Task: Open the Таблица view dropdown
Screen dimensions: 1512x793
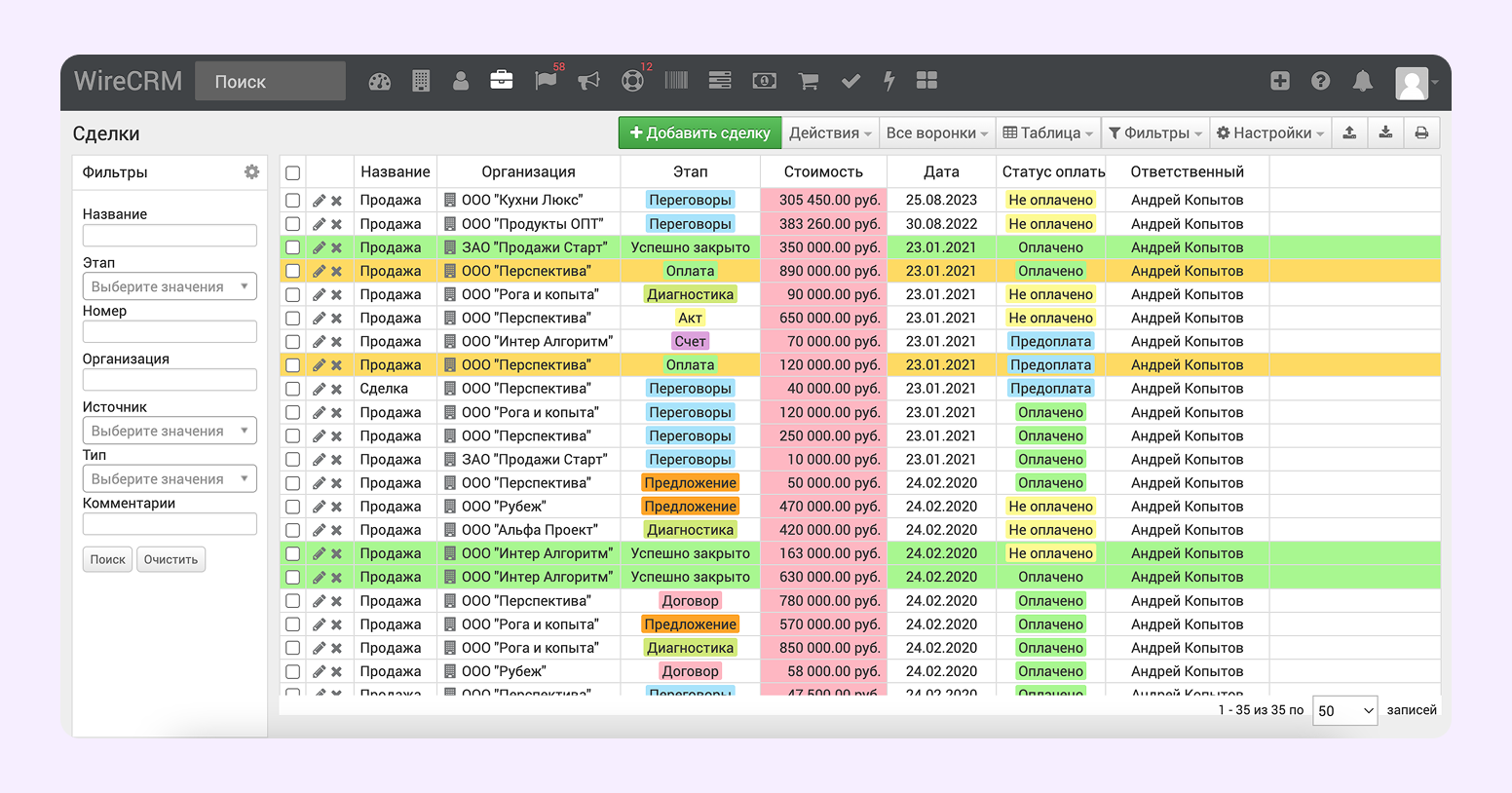Action: point(1047,132)
